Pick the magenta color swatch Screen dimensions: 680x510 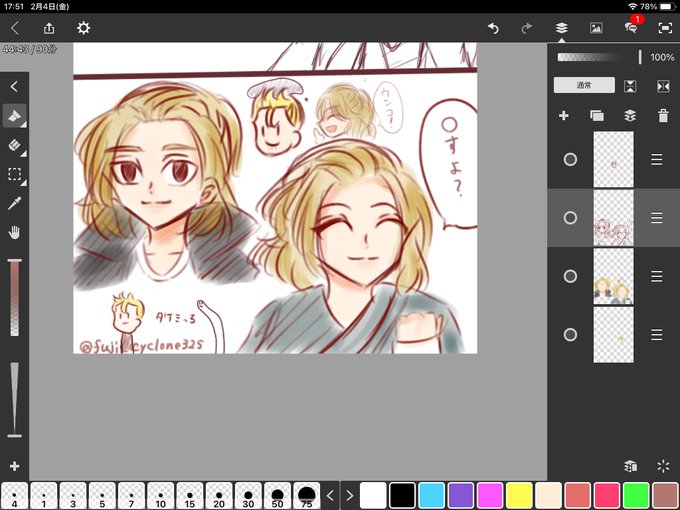pos(490,496)
